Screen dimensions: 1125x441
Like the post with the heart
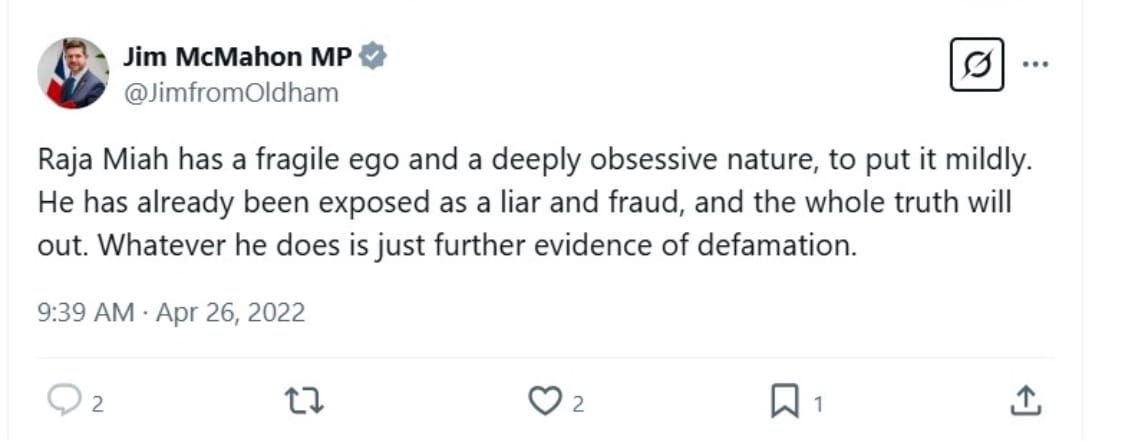(544, 402)
